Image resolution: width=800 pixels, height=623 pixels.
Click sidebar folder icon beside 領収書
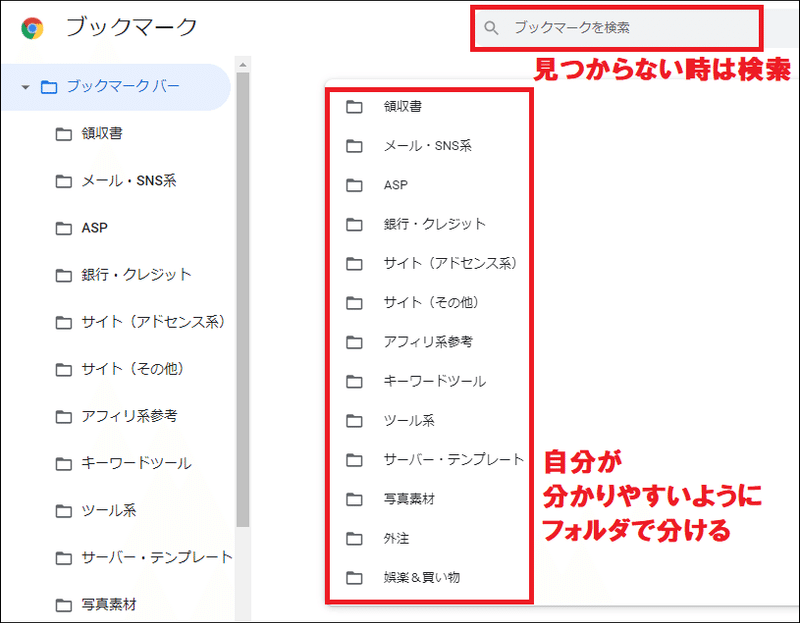click(x=63, y=134)
